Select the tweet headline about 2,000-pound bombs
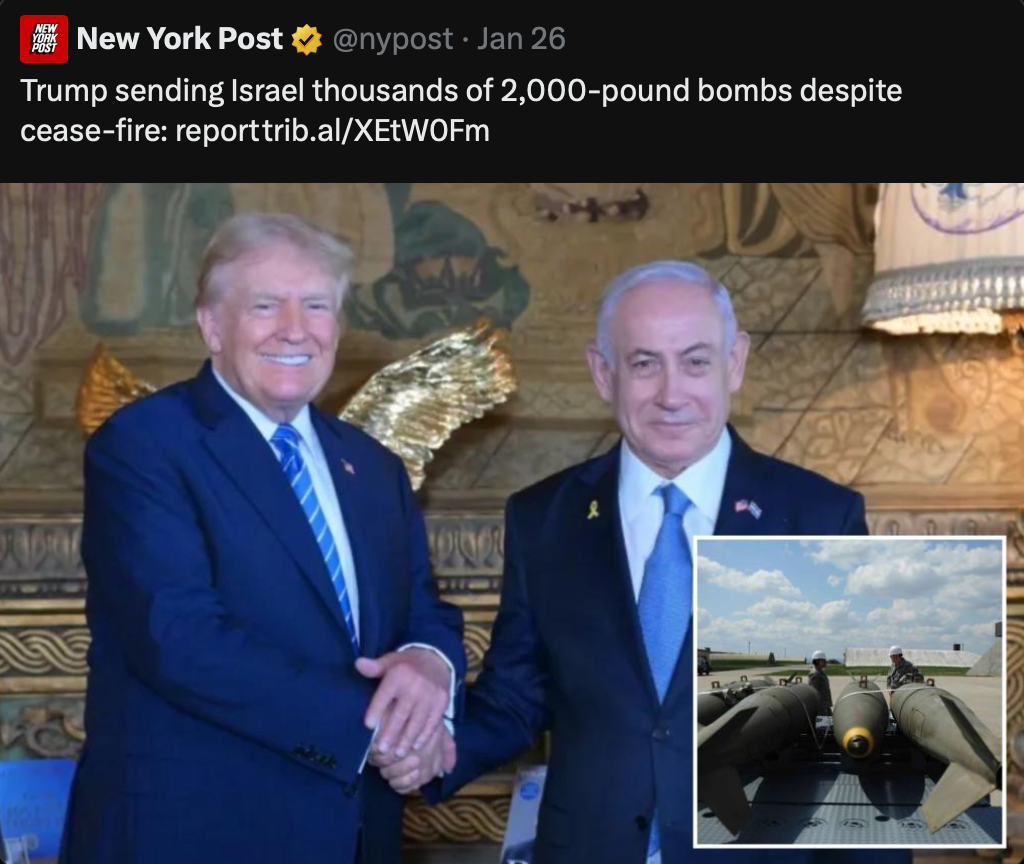The height and width of the screenshot is (864, 1024). click(461, 110)
